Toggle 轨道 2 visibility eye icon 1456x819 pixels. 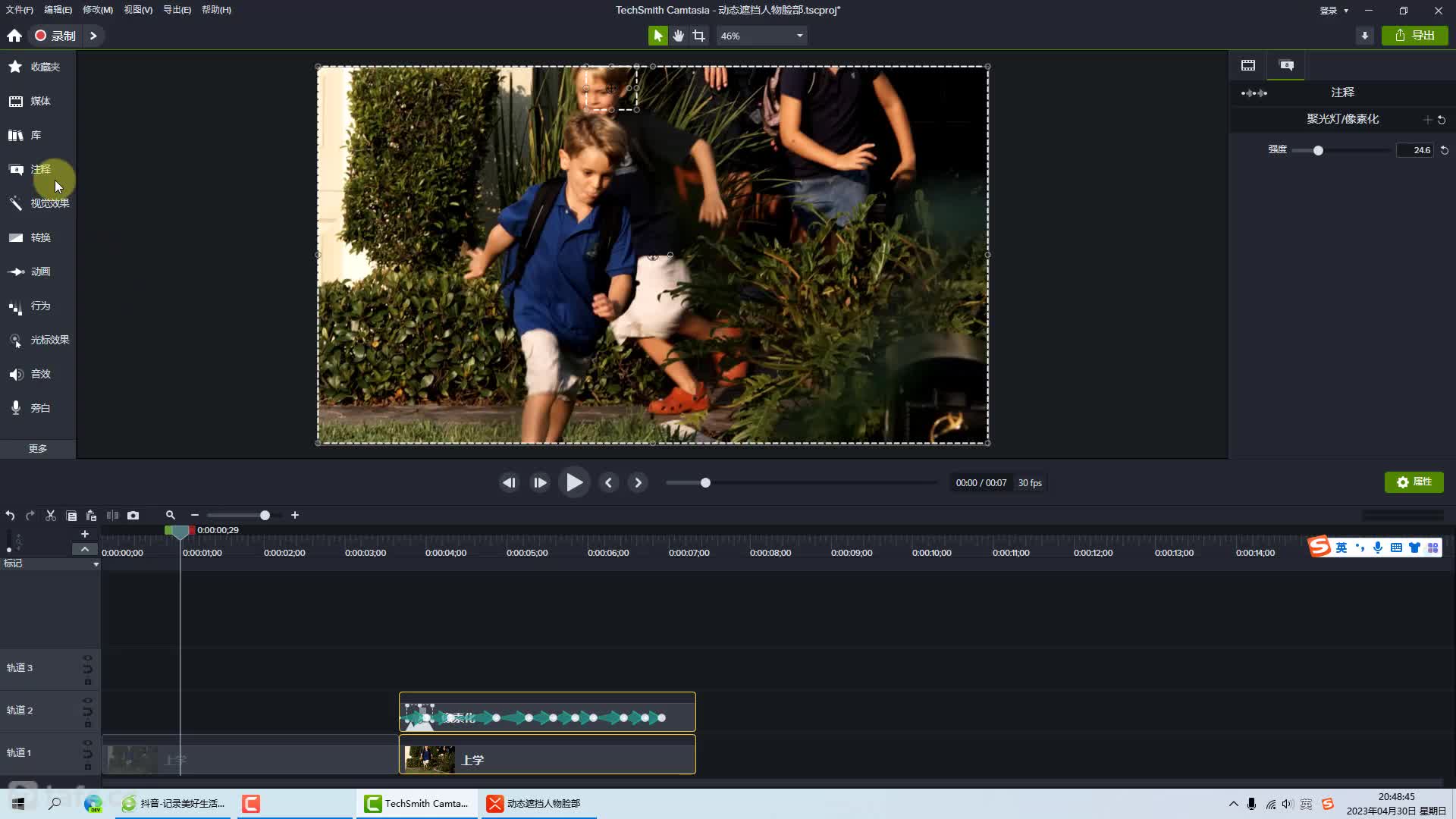click(x=87, y=700)
